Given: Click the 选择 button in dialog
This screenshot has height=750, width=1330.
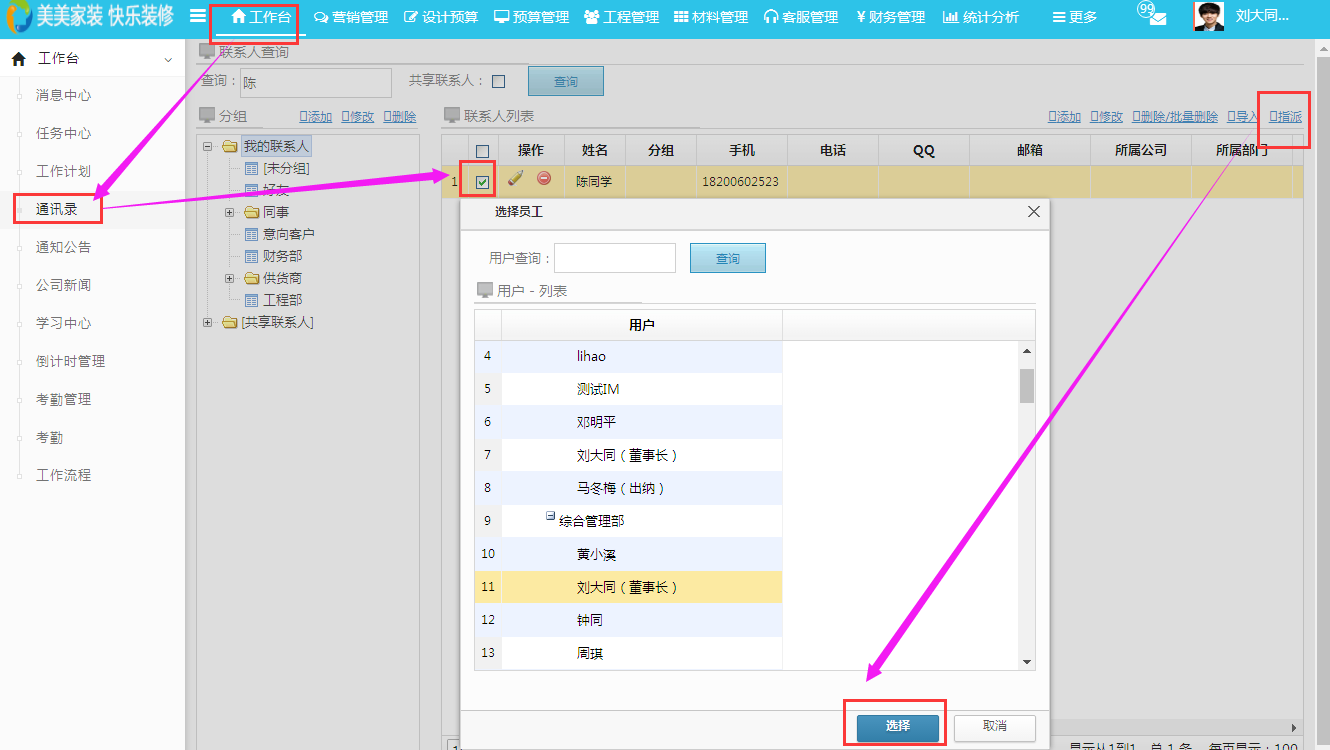Looking at the screenshot, I should (897, 726).
